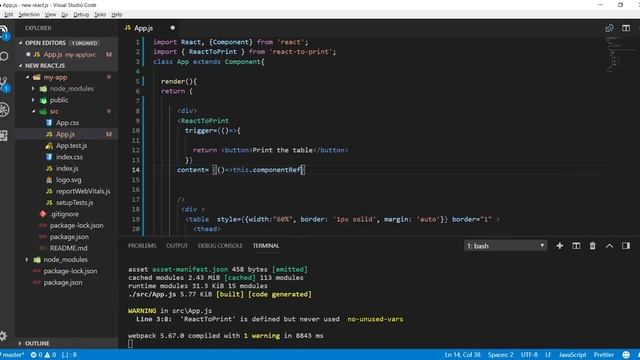
Task: Open package-lock.json inside my-app
Action: click(x=76, y=225)
